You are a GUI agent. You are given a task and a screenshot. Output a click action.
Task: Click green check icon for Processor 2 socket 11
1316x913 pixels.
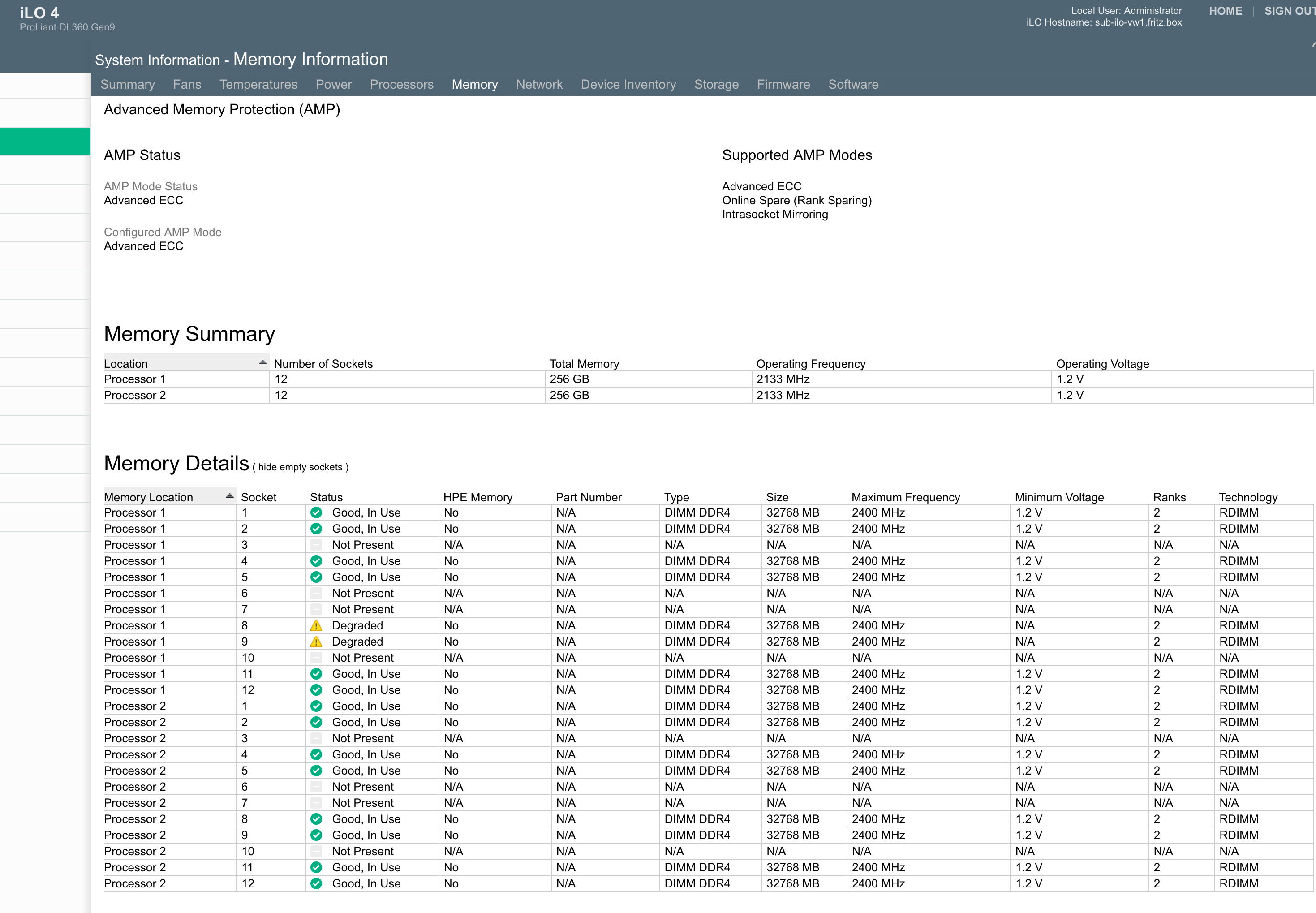tap(316, 867)
